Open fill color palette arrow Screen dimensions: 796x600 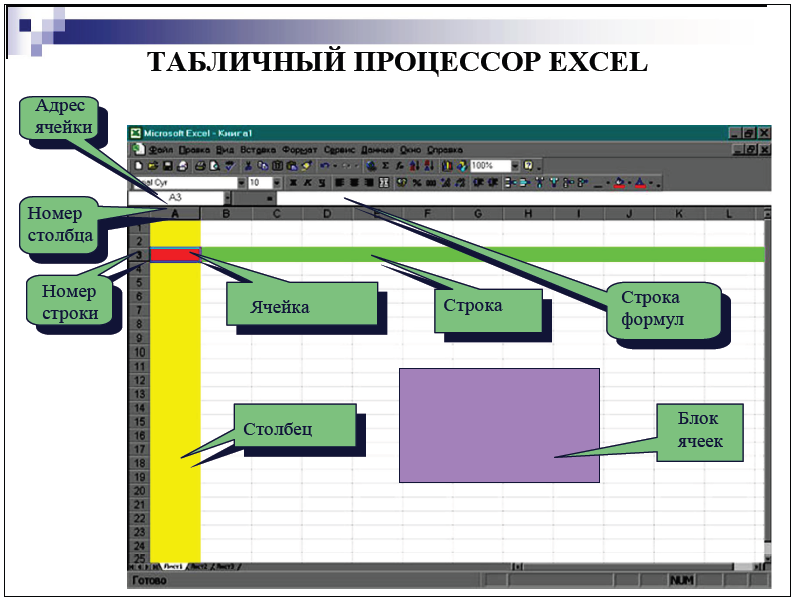point(629,183)
